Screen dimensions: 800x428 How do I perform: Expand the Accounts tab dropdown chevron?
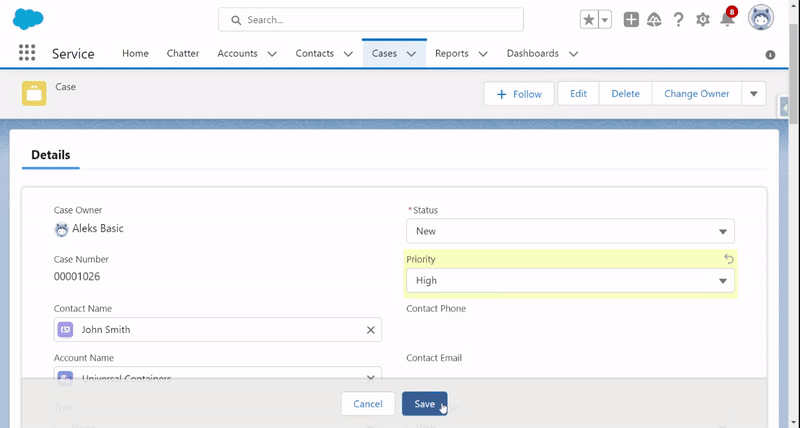pos(272,54)
